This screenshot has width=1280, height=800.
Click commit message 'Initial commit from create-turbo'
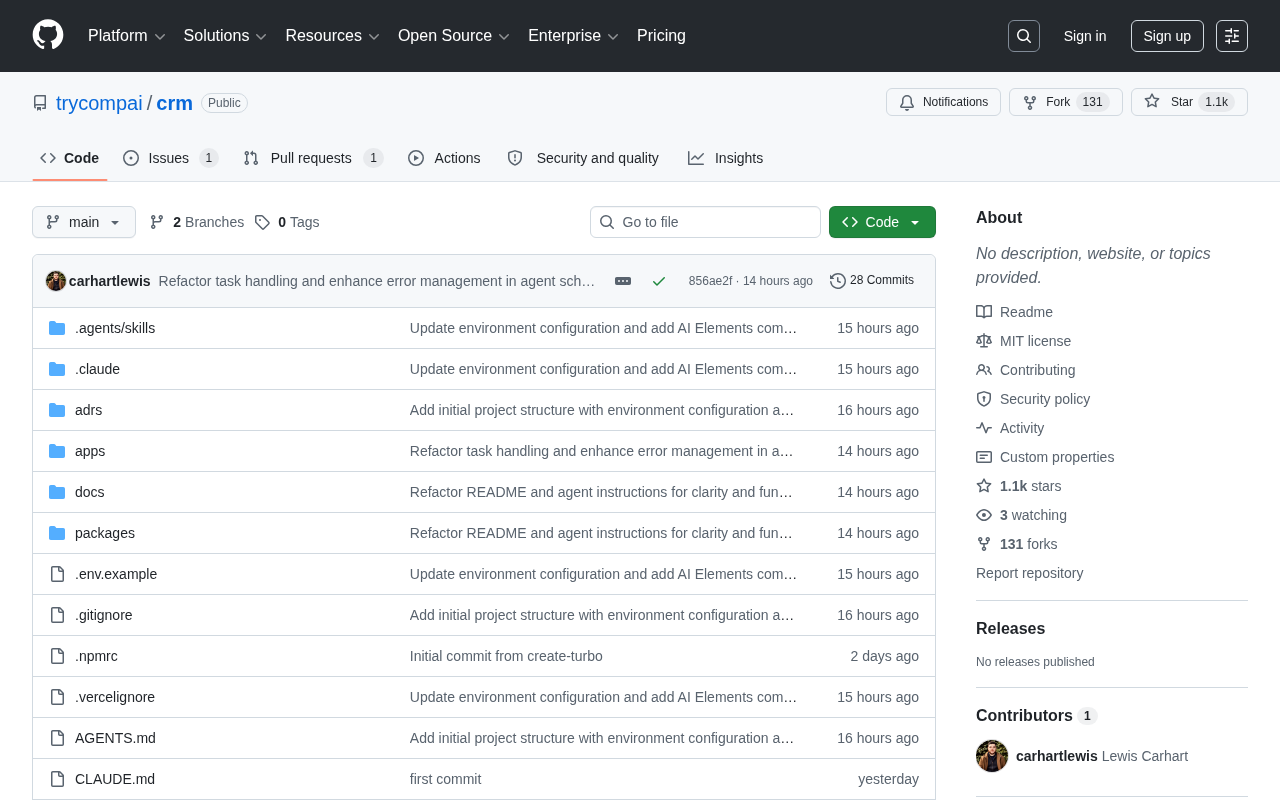point(506,656)
